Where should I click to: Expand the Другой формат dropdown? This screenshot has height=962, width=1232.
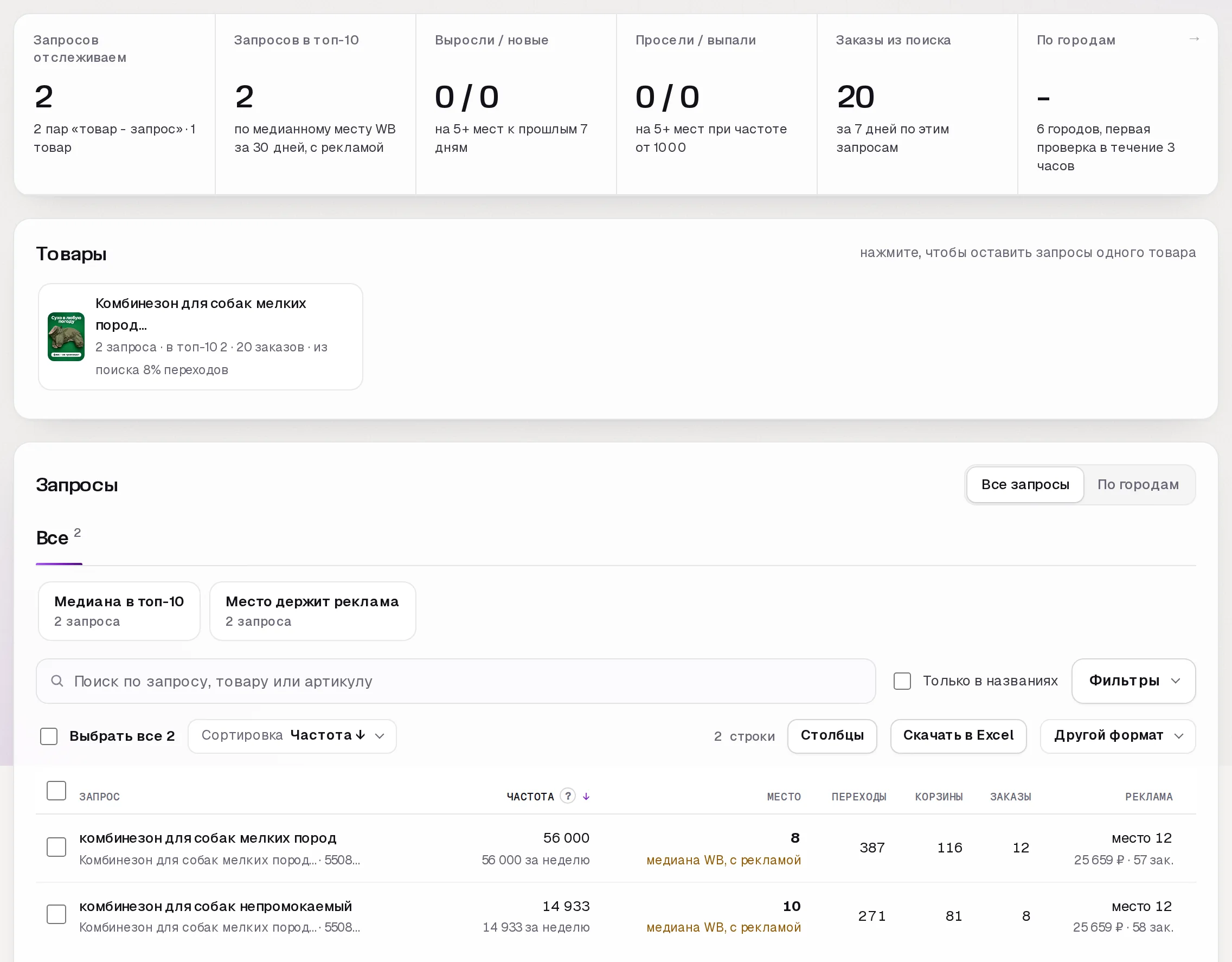pyautogui.click(x=1118, y=736)
